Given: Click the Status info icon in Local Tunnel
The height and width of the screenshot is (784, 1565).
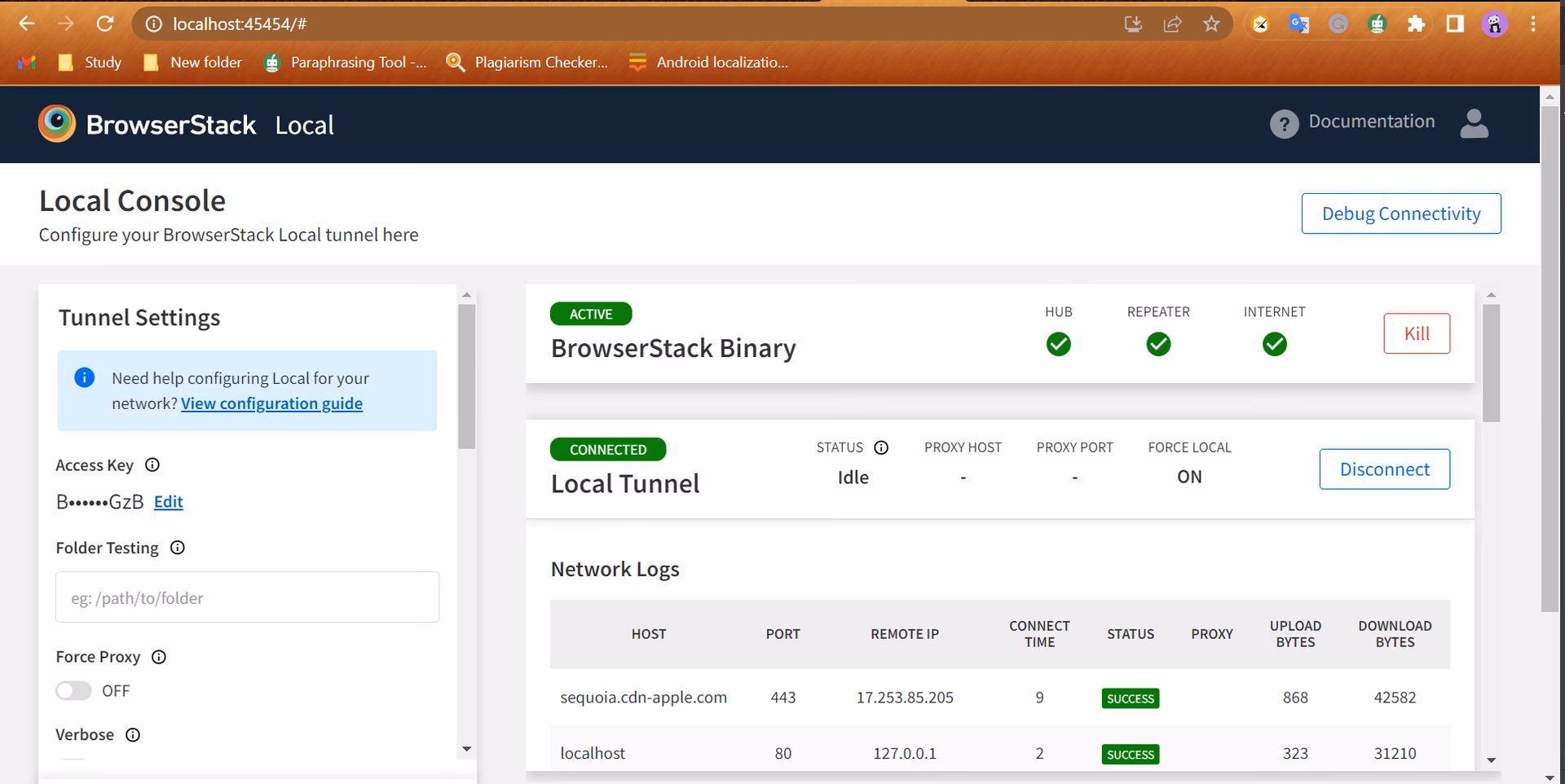Looking at the screenshot, I should click(x=882, y=447).
